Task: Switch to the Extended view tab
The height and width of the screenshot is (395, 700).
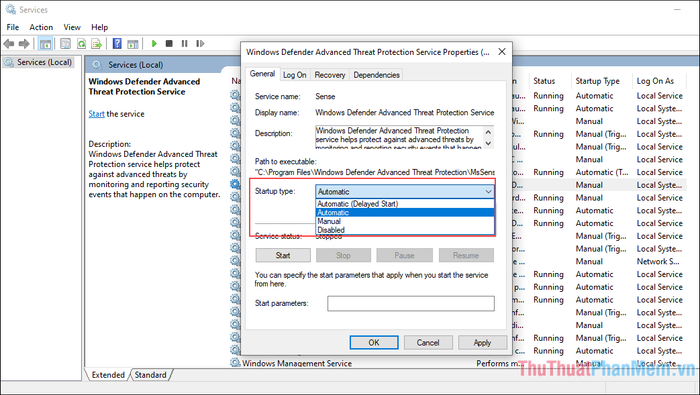Action: click(x=108, y=375)
